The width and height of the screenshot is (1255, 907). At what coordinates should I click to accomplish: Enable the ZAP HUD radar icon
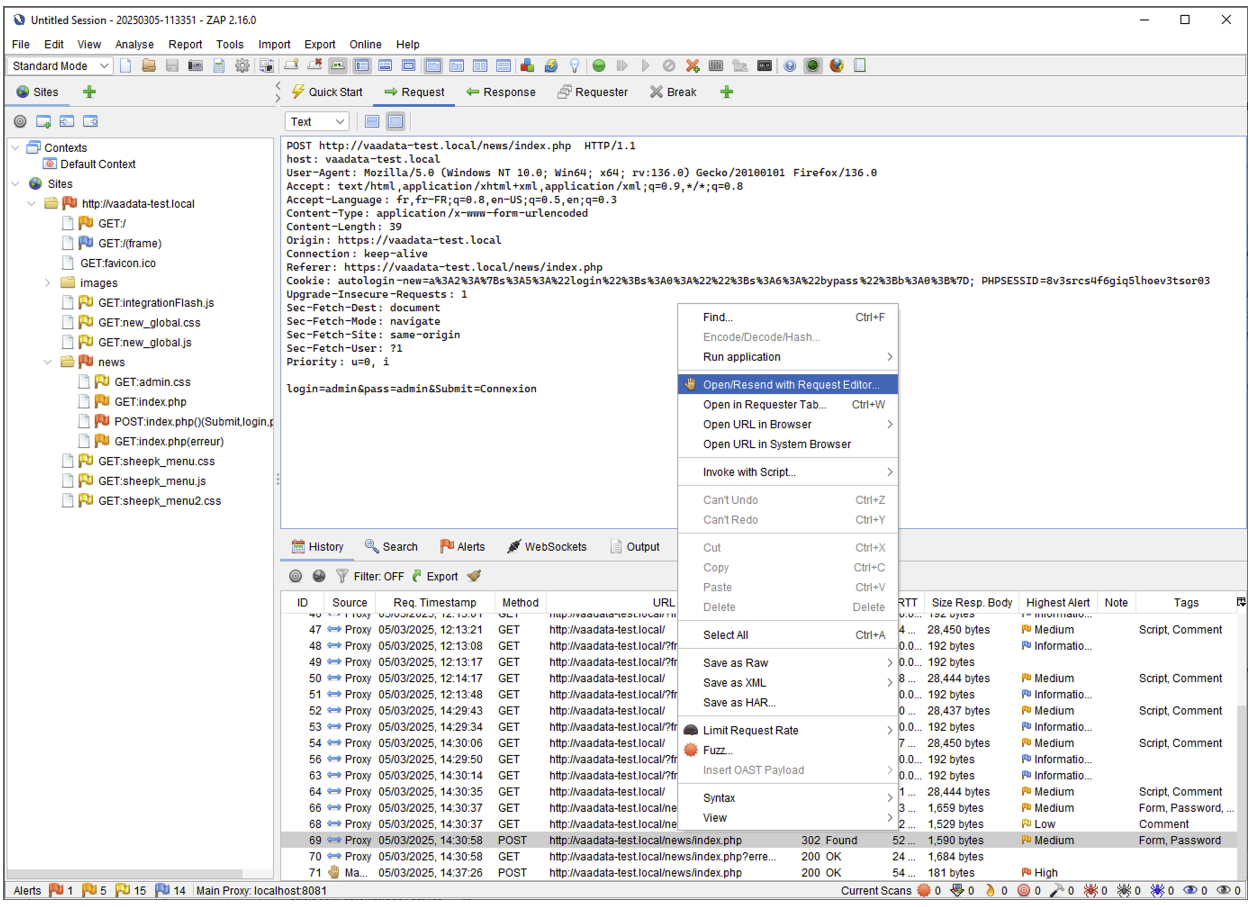812,66
